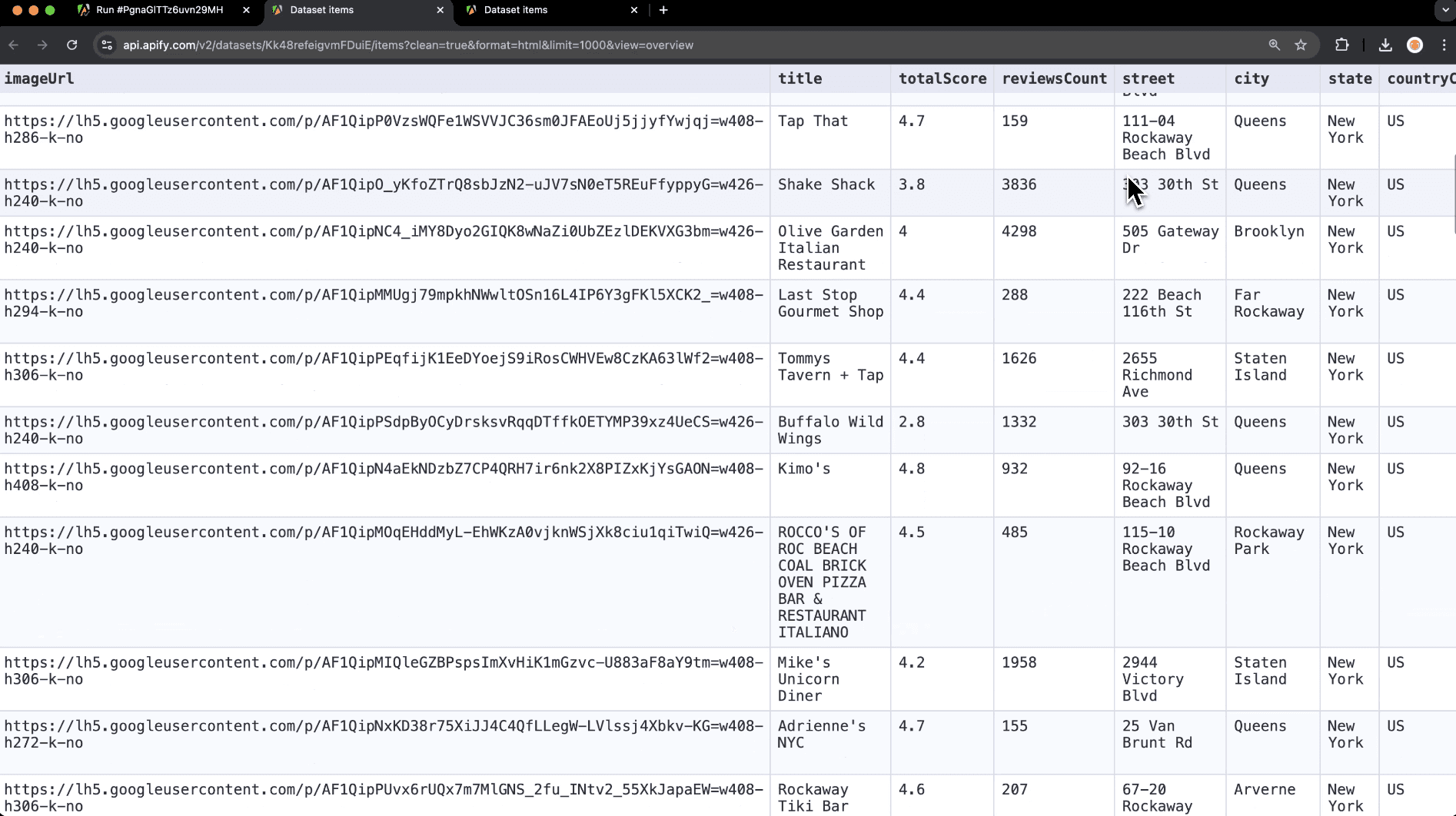The height and width of the screenshot is (816, 1456).
Task: Switch to the Run #PgnaGlTTz6uvn29MH tab
Action: (x=160, y=10)
